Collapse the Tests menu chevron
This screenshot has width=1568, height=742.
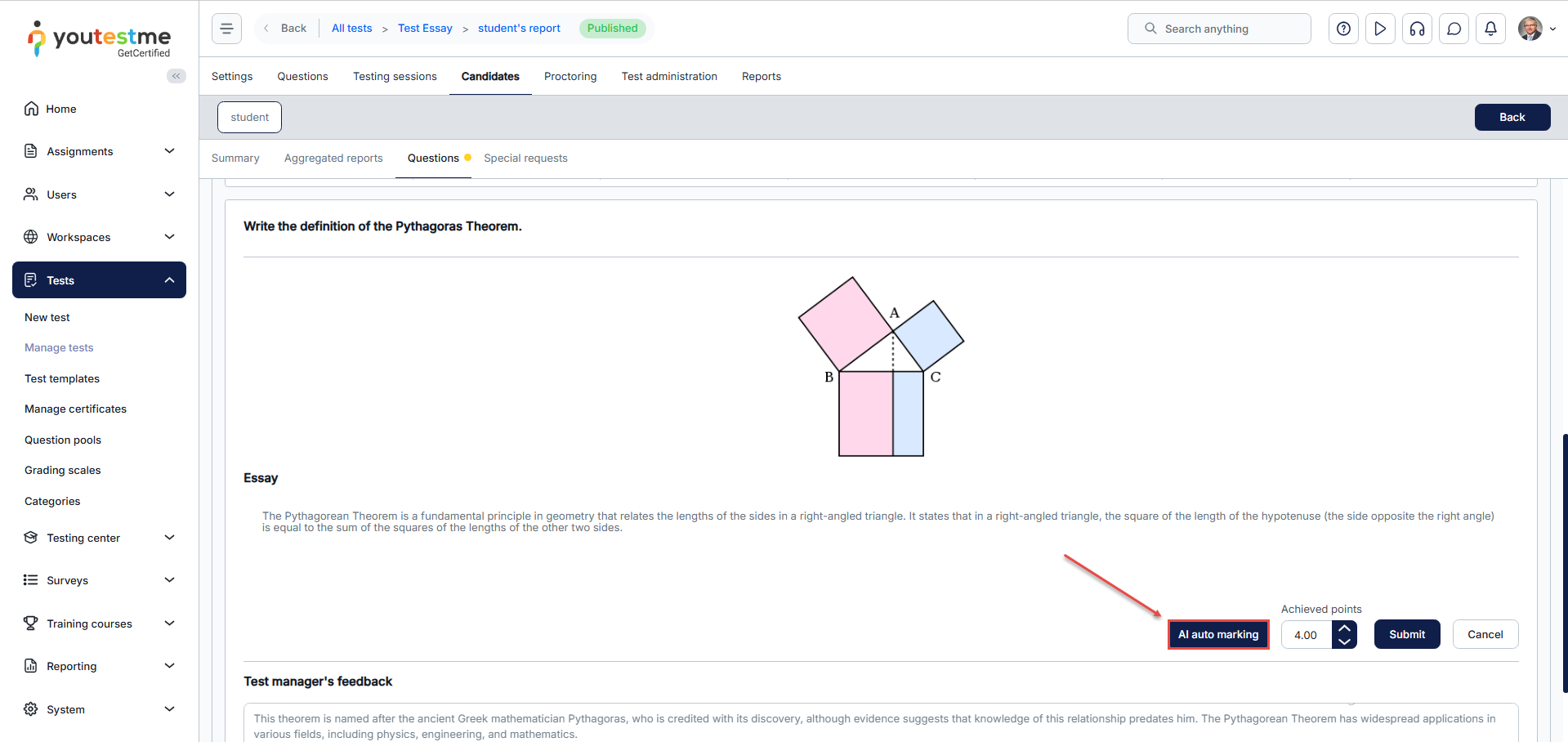click(x=169, y=280)
